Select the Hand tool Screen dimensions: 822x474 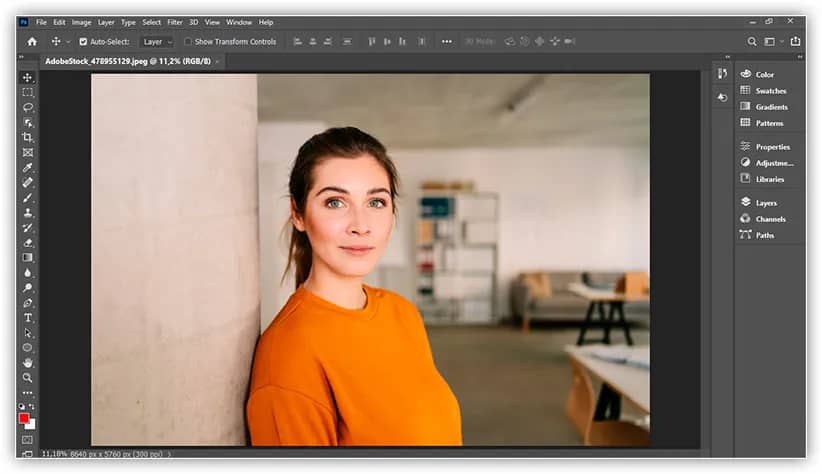[28, 362]
